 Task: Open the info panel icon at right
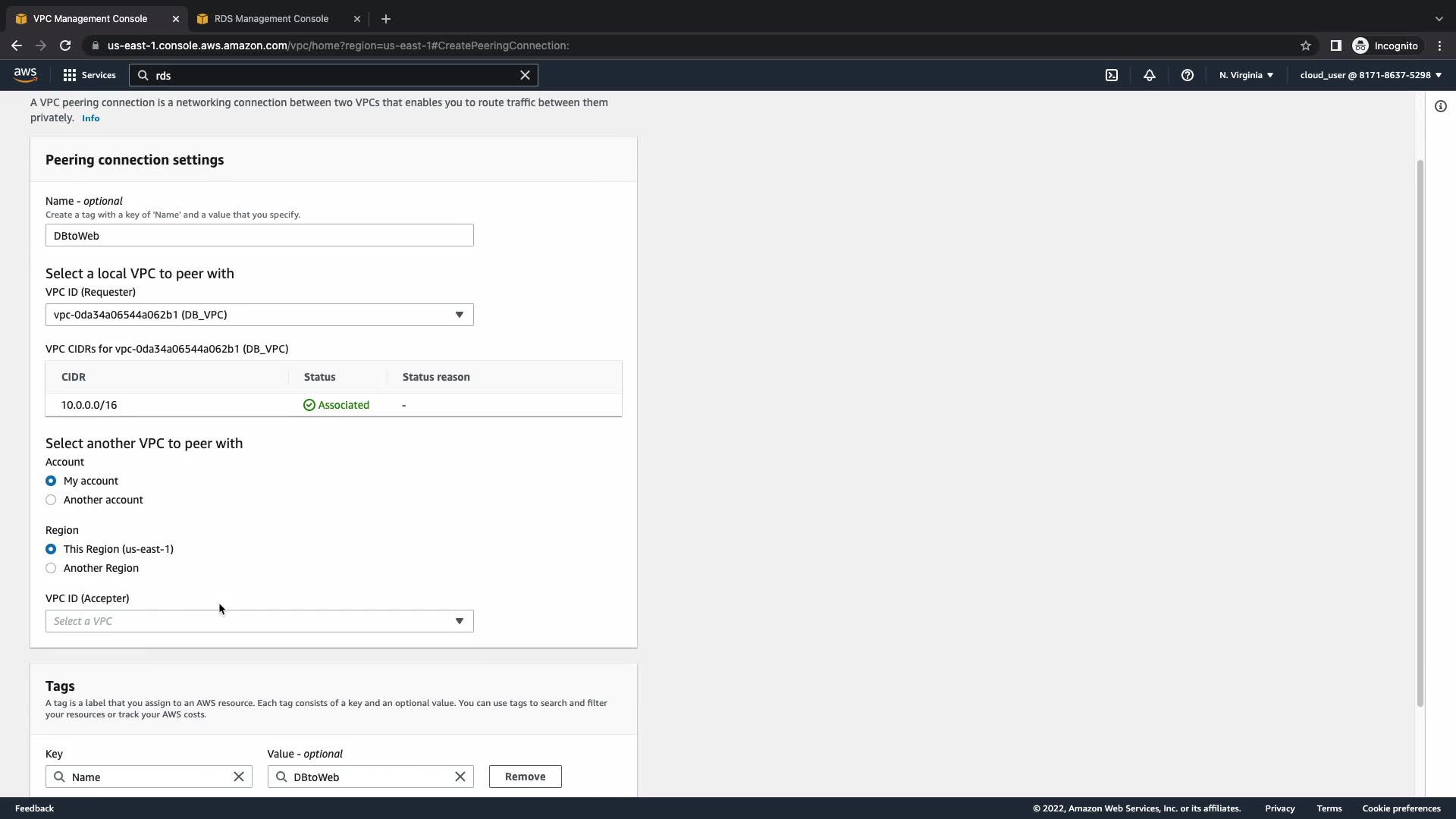1441,106
